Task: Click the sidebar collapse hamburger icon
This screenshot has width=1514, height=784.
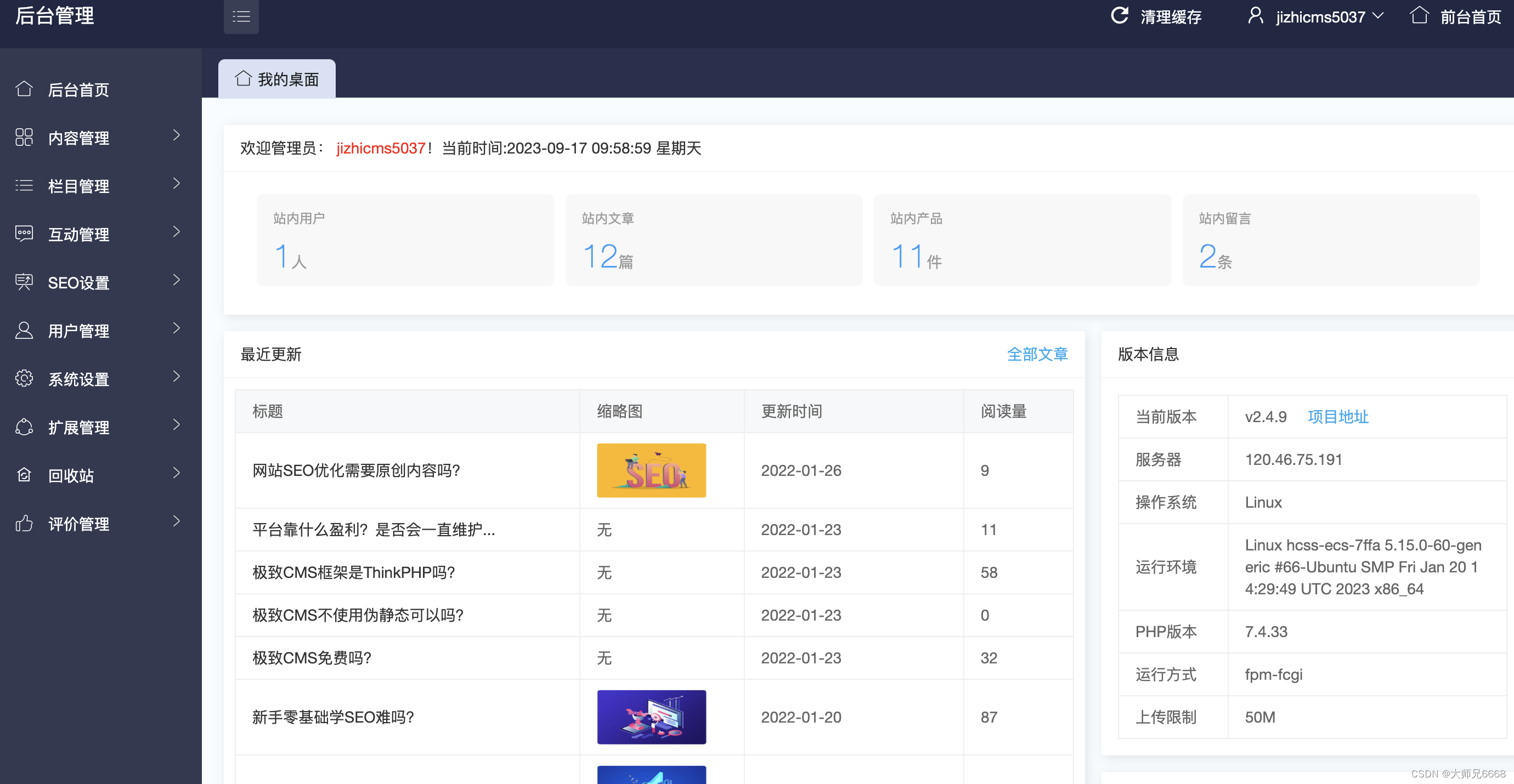Action: 241,16
